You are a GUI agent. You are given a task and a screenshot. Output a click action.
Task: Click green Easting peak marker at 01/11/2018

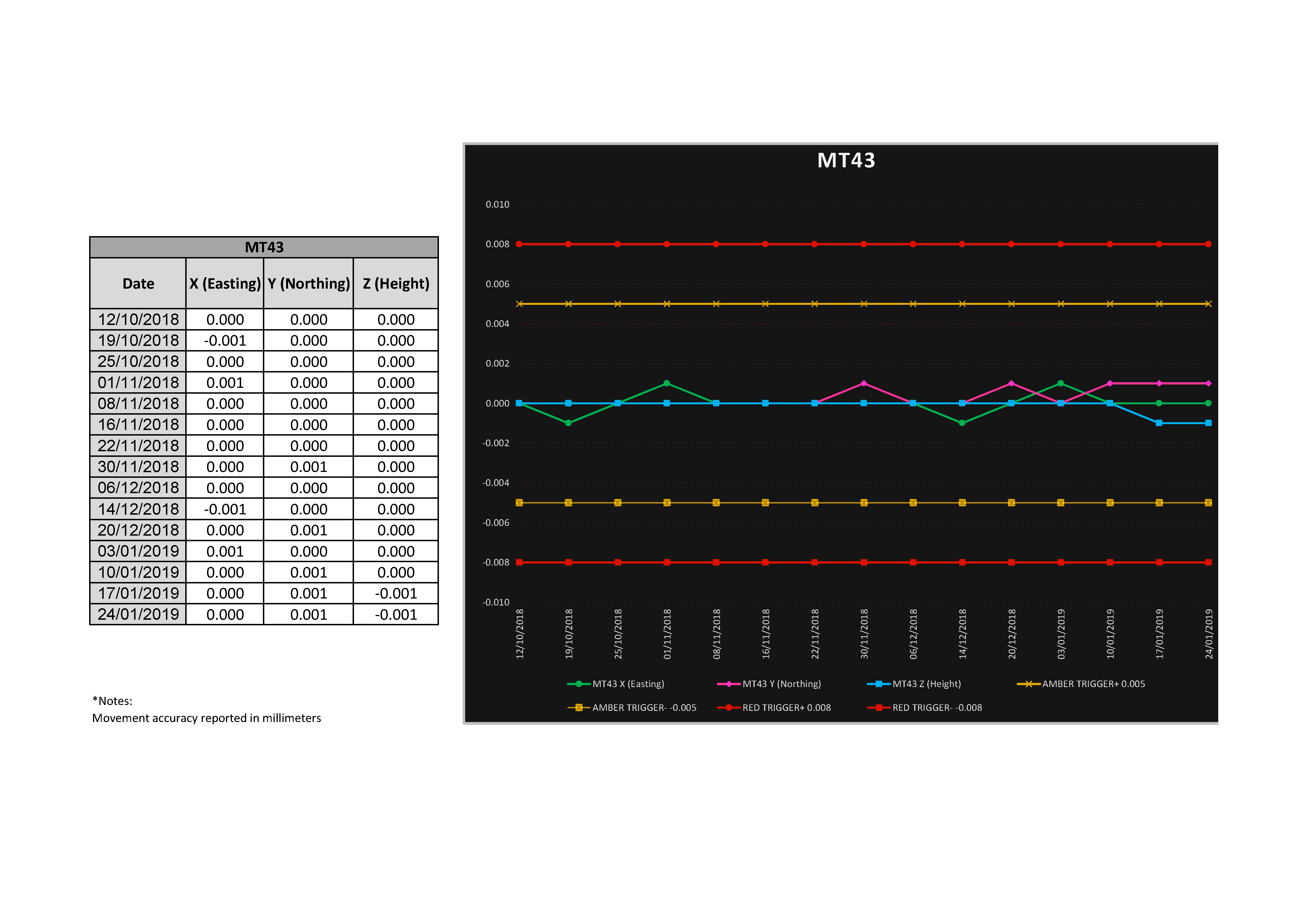pos(667,383)
